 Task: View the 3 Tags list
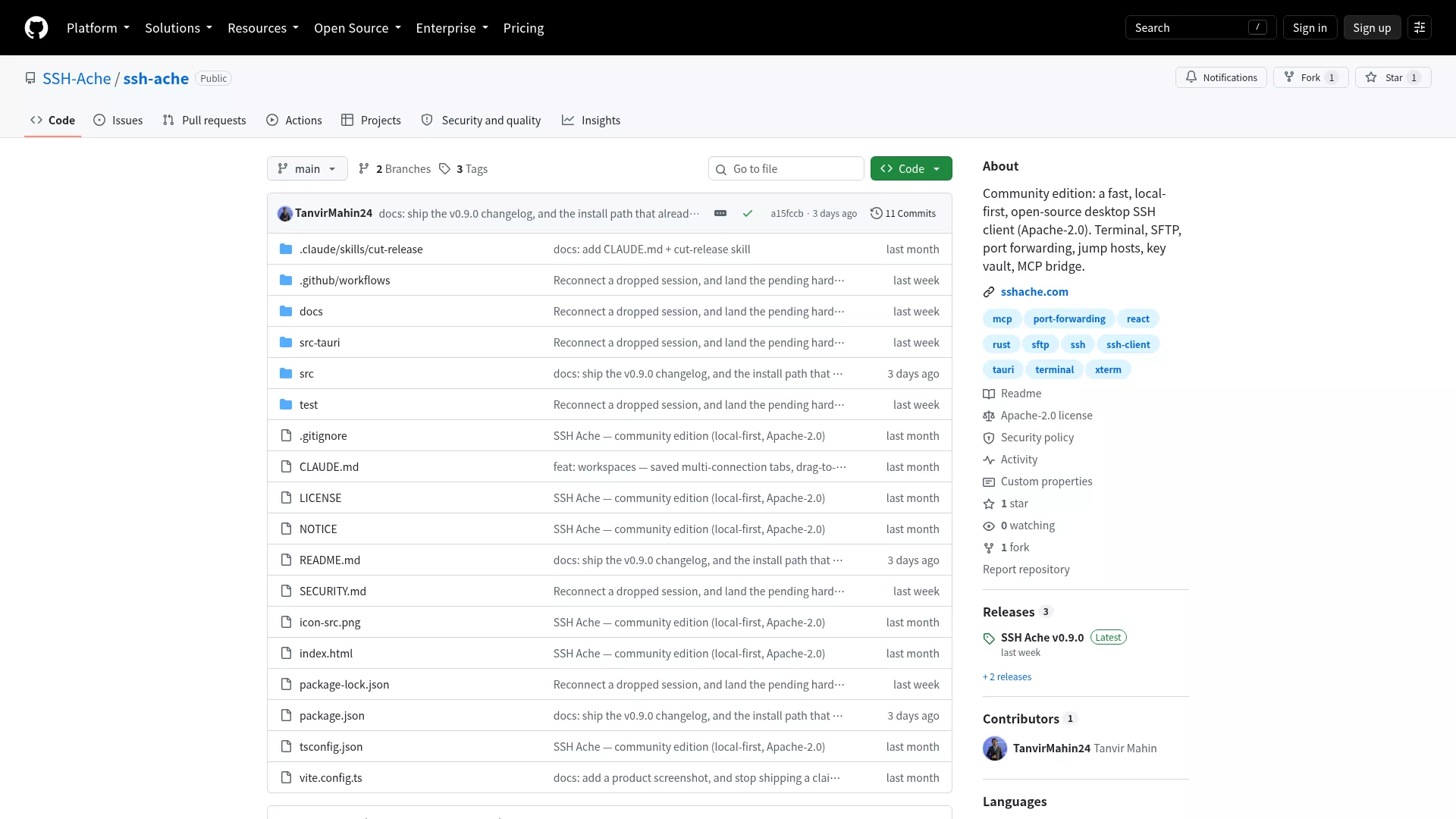click(x=463, y=169)
